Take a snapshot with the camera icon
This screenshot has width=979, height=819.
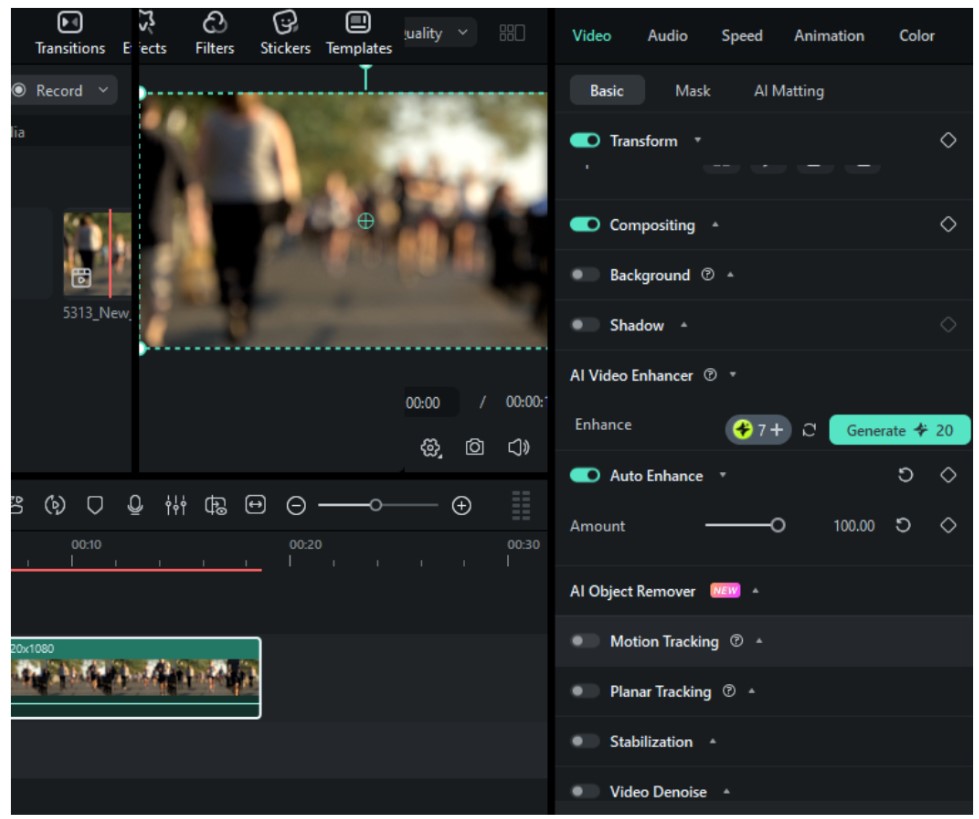click(x=475, y=447)
